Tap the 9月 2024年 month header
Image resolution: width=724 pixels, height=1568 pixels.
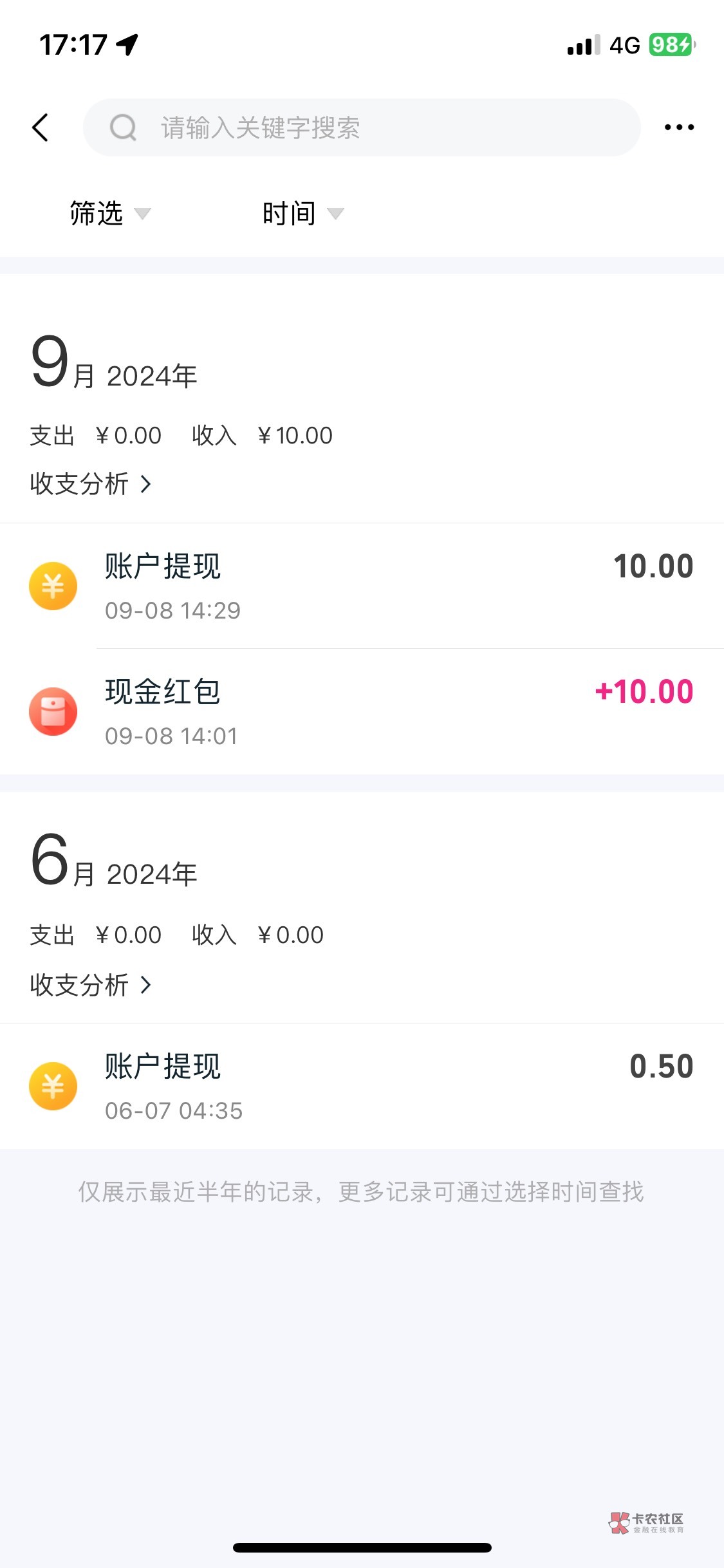click(x=114, y=364)
